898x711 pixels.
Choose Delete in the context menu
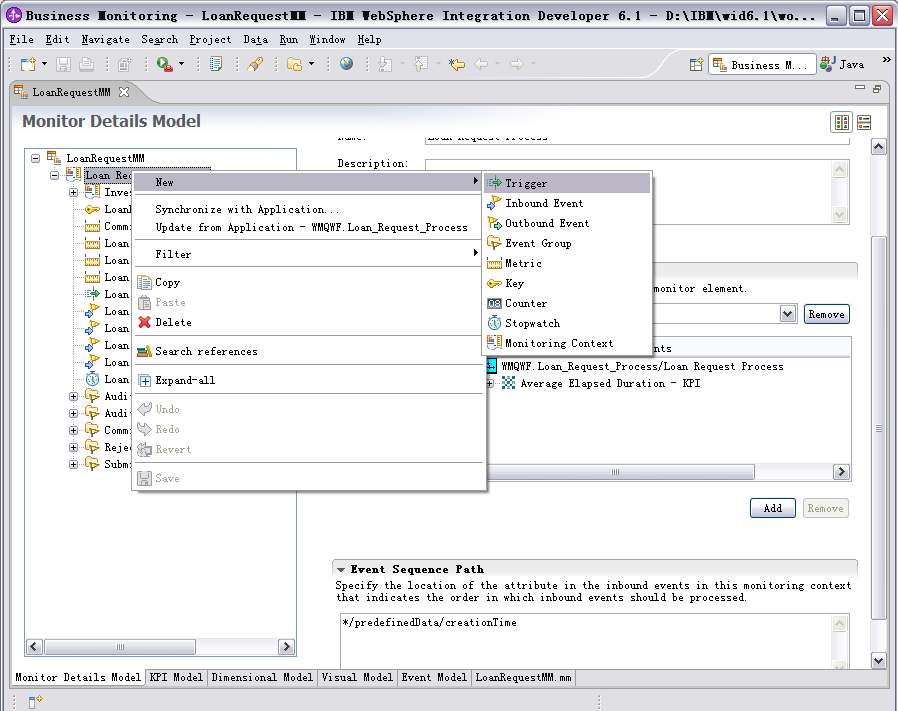309,323
